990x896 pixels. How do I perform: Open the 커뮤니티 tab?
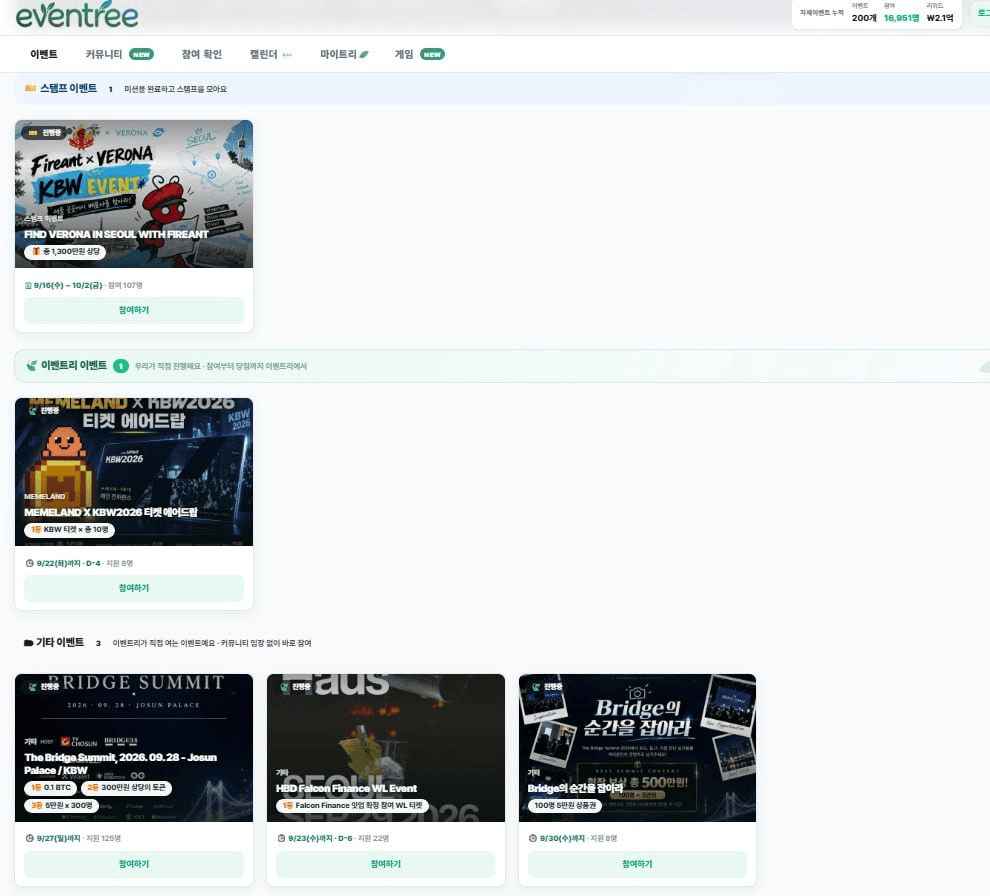[x=104, y=54]
